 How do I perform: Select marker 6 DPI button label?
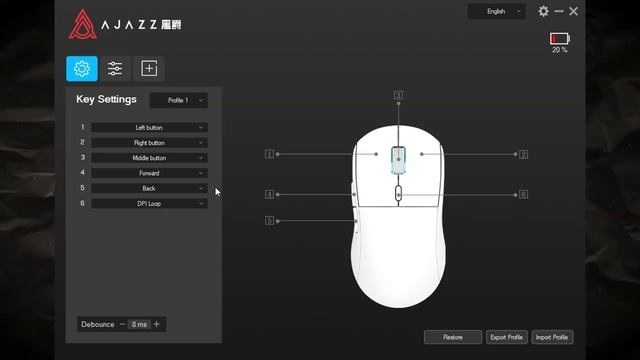click(523, 195)
